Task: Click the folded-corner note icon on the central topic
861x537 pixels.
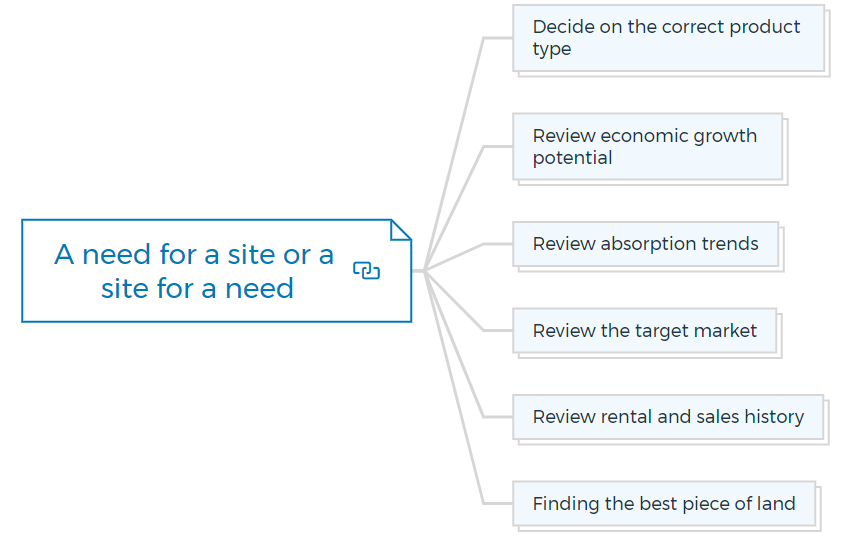Action: point(401,230)
